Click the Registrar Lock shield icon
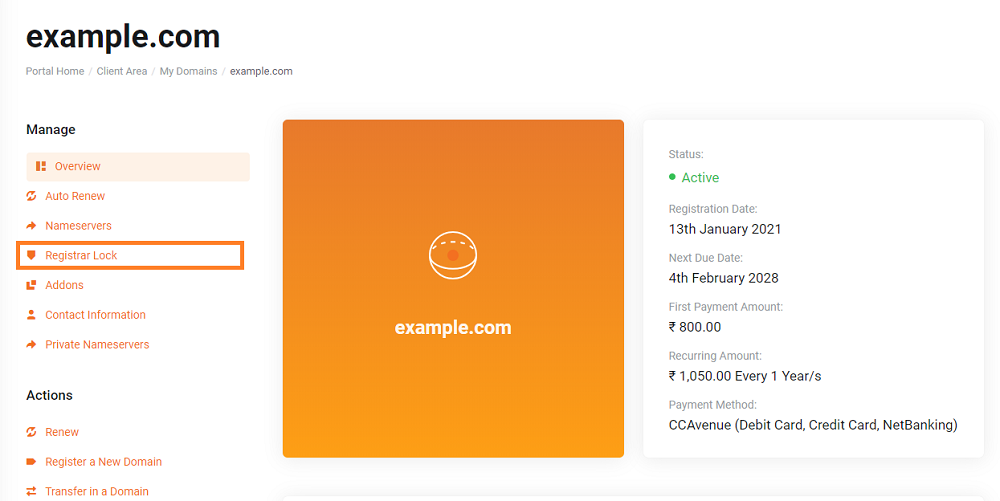 click(x=31, y=256)
